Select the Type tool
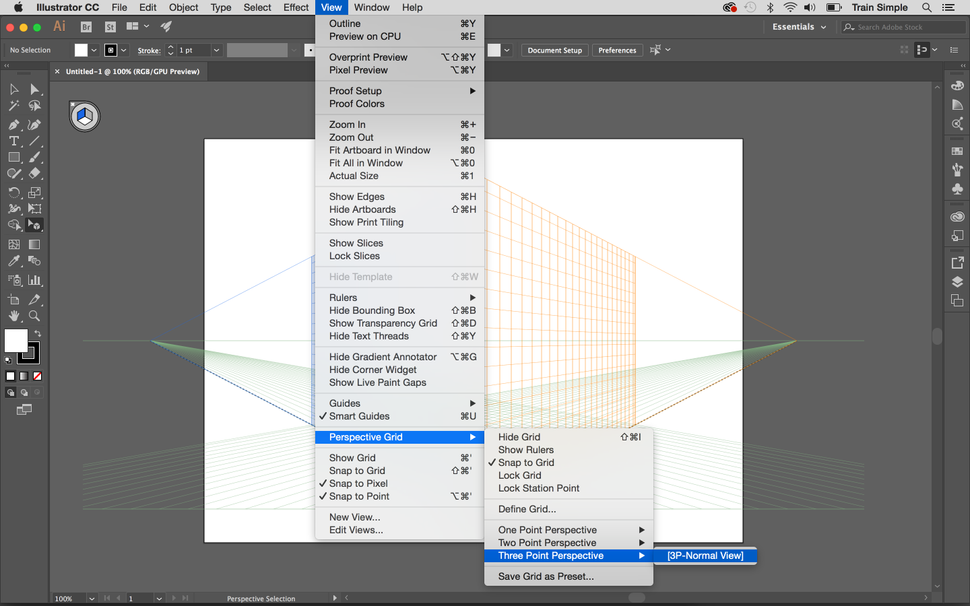The height and width of the screenshot is (606, 970). pos(12,140)
